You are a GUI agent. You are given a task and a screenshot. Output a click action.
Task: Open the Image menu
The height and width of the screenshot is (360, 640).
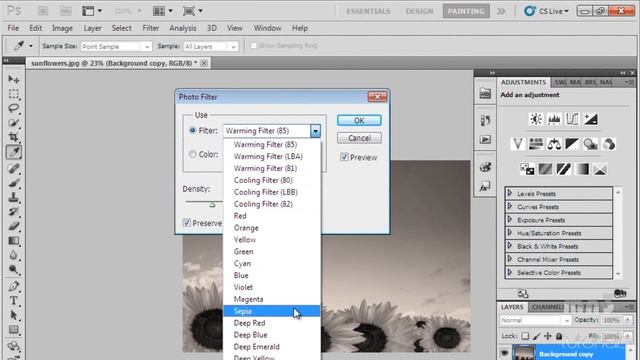pos(62,28)
